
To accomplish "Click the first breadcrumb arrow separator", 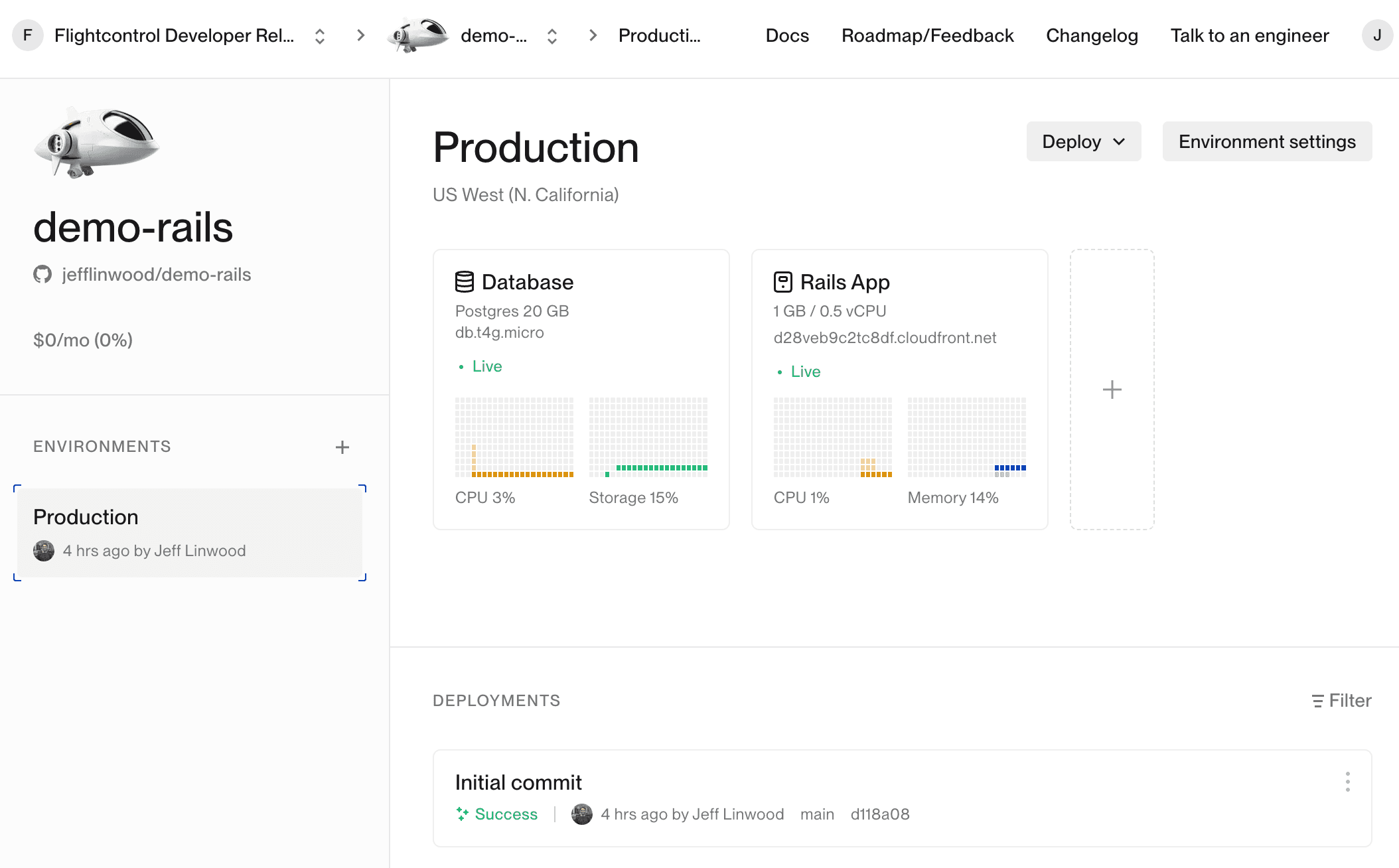I will pos(361,35).
